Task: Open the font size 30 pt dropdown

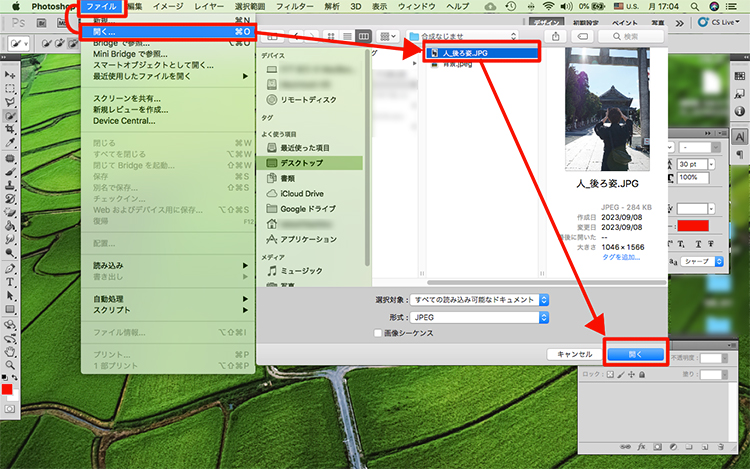Action: 711,164
